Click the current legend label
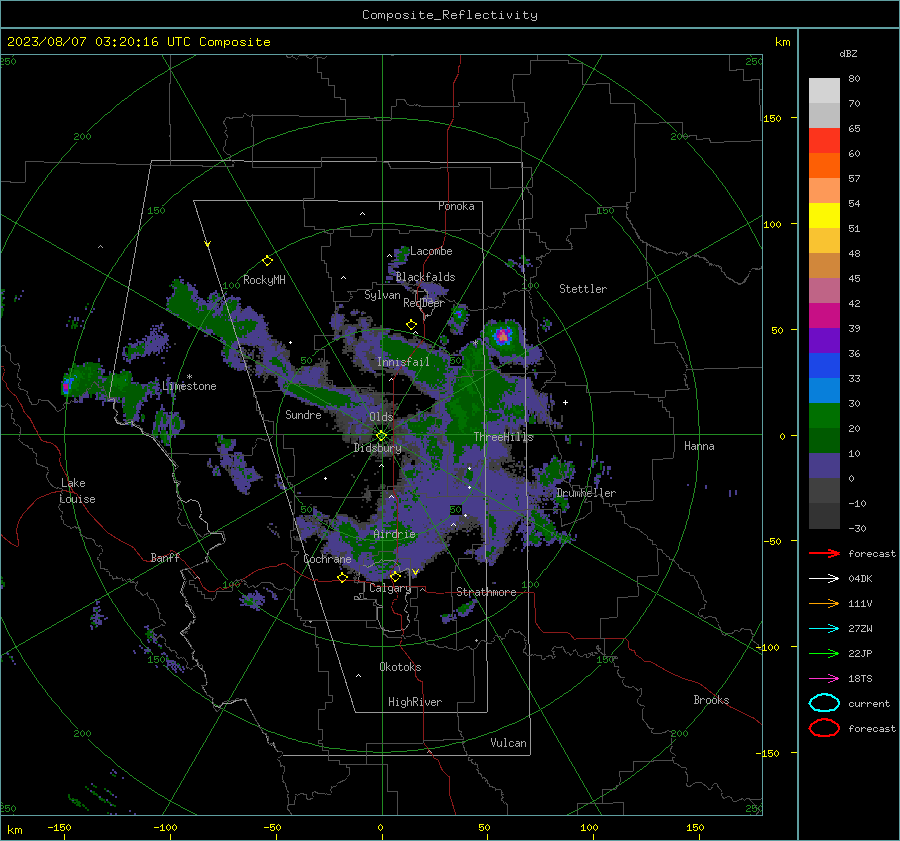Image resolution: width=900 pixels, height=841 pixels. tap(869, 703)
